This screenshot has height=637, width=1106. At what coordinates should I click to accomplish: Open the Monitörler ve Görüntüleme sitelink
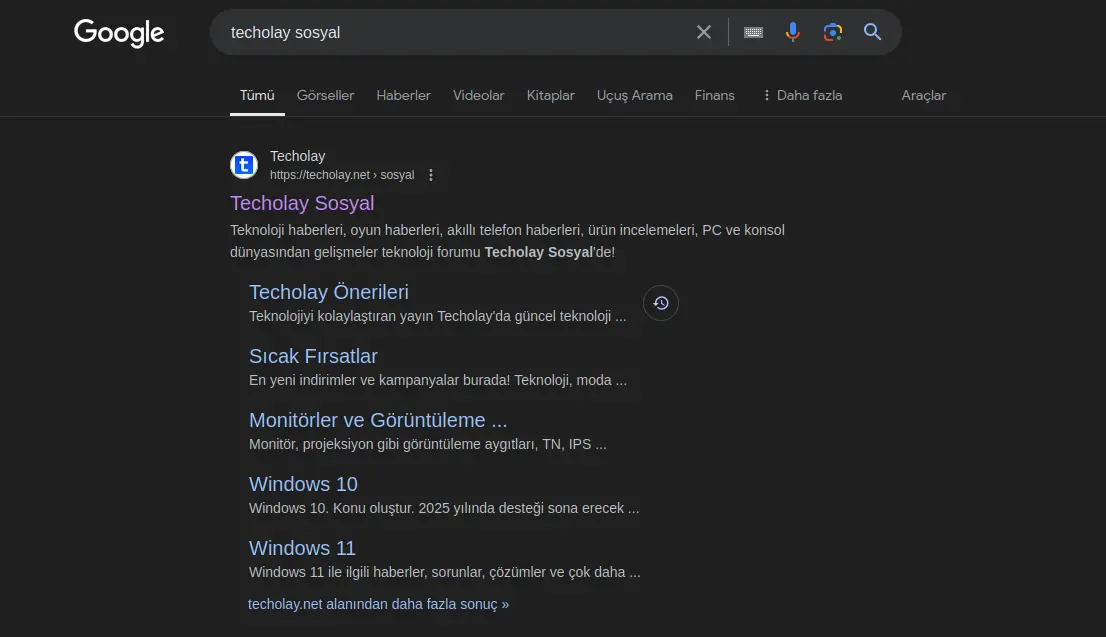378,420
